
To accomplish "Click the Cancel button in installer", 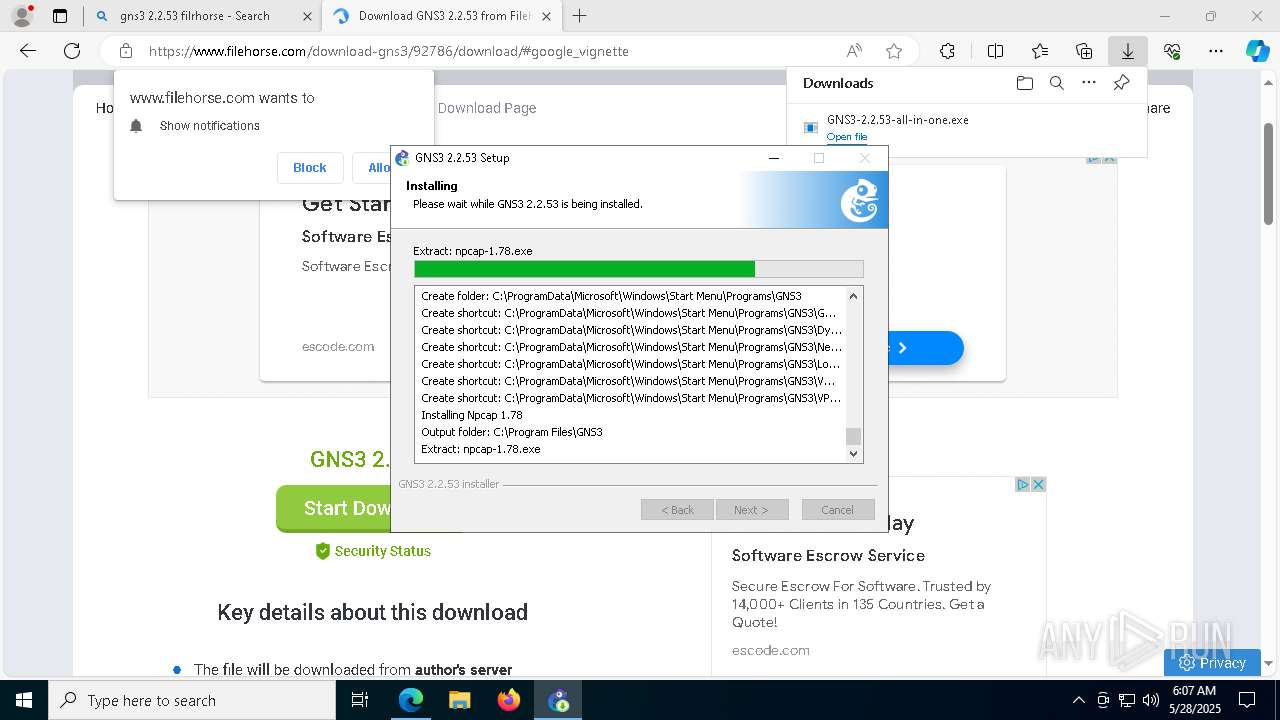I will (838, 510).
